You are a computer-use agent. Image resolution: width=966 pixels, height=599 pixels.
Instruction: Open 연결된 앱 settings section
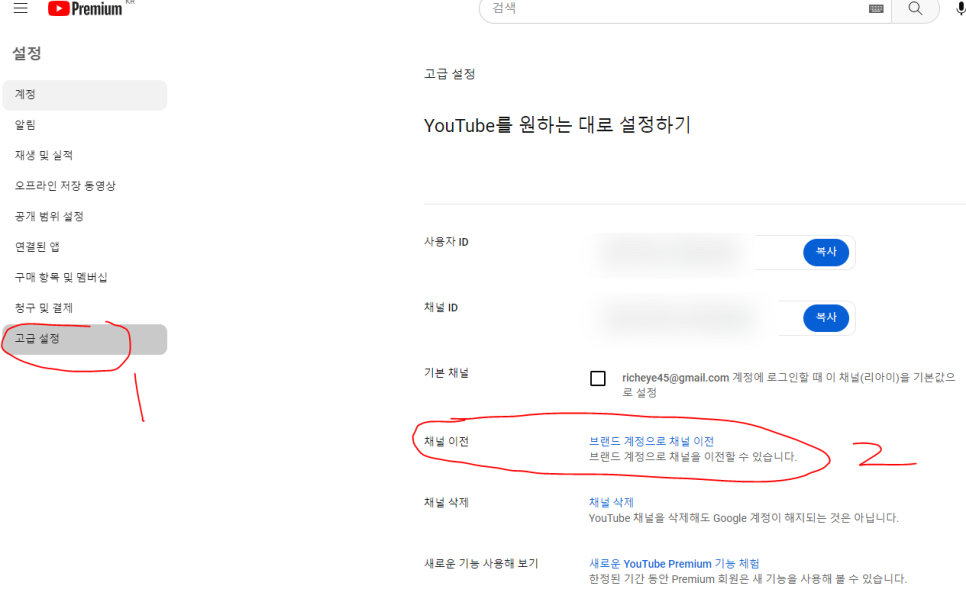pos(84,247)
